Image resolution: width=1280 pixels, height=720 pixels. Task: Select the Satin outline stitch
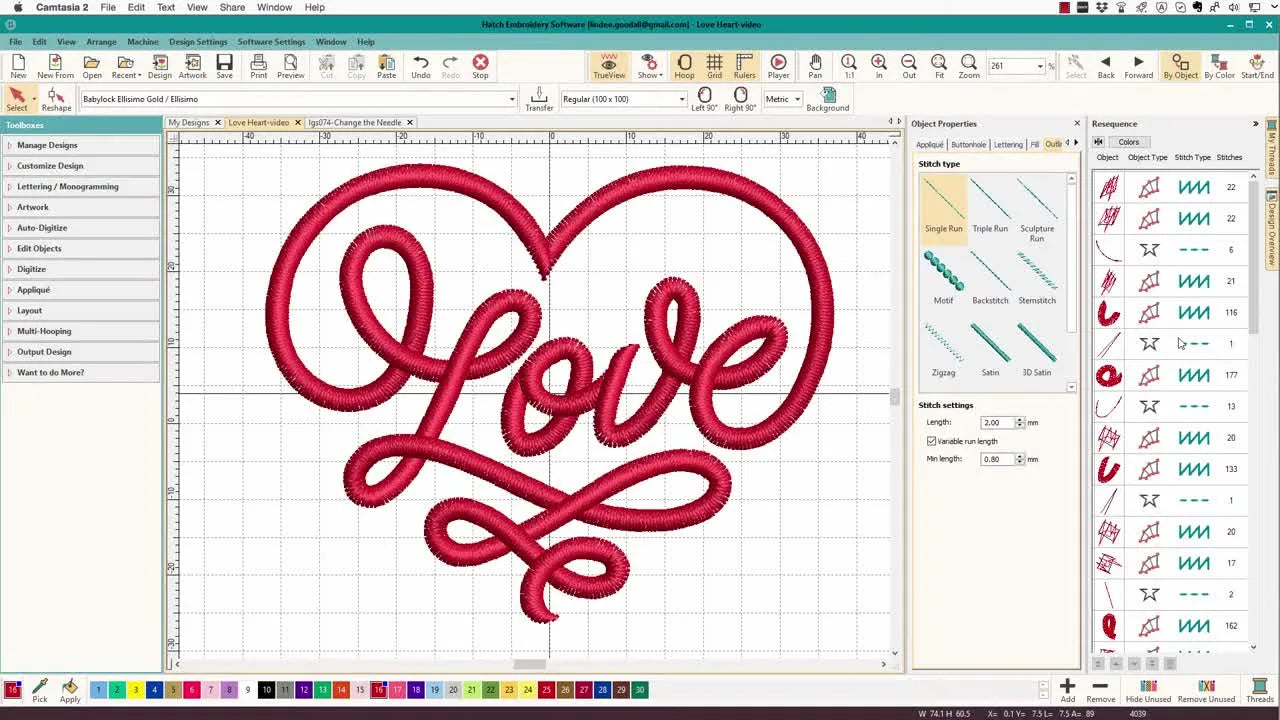pyautogui.click(x=990, y=349)
